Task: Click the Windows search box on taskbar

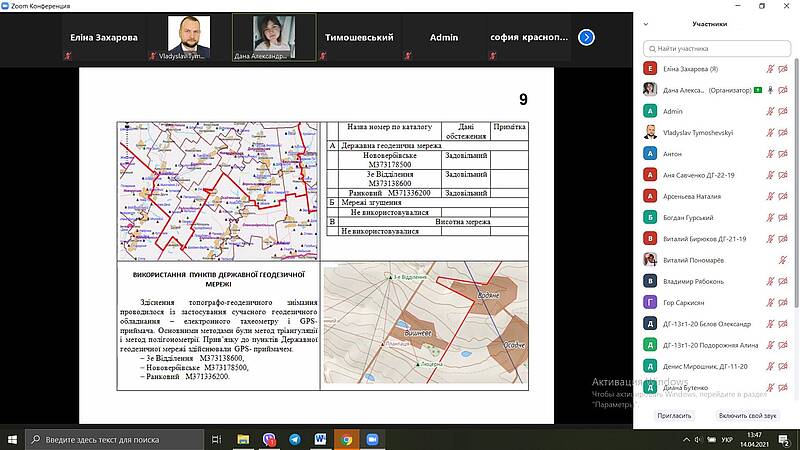Action: pyautogui.click(x=114, y=439)
